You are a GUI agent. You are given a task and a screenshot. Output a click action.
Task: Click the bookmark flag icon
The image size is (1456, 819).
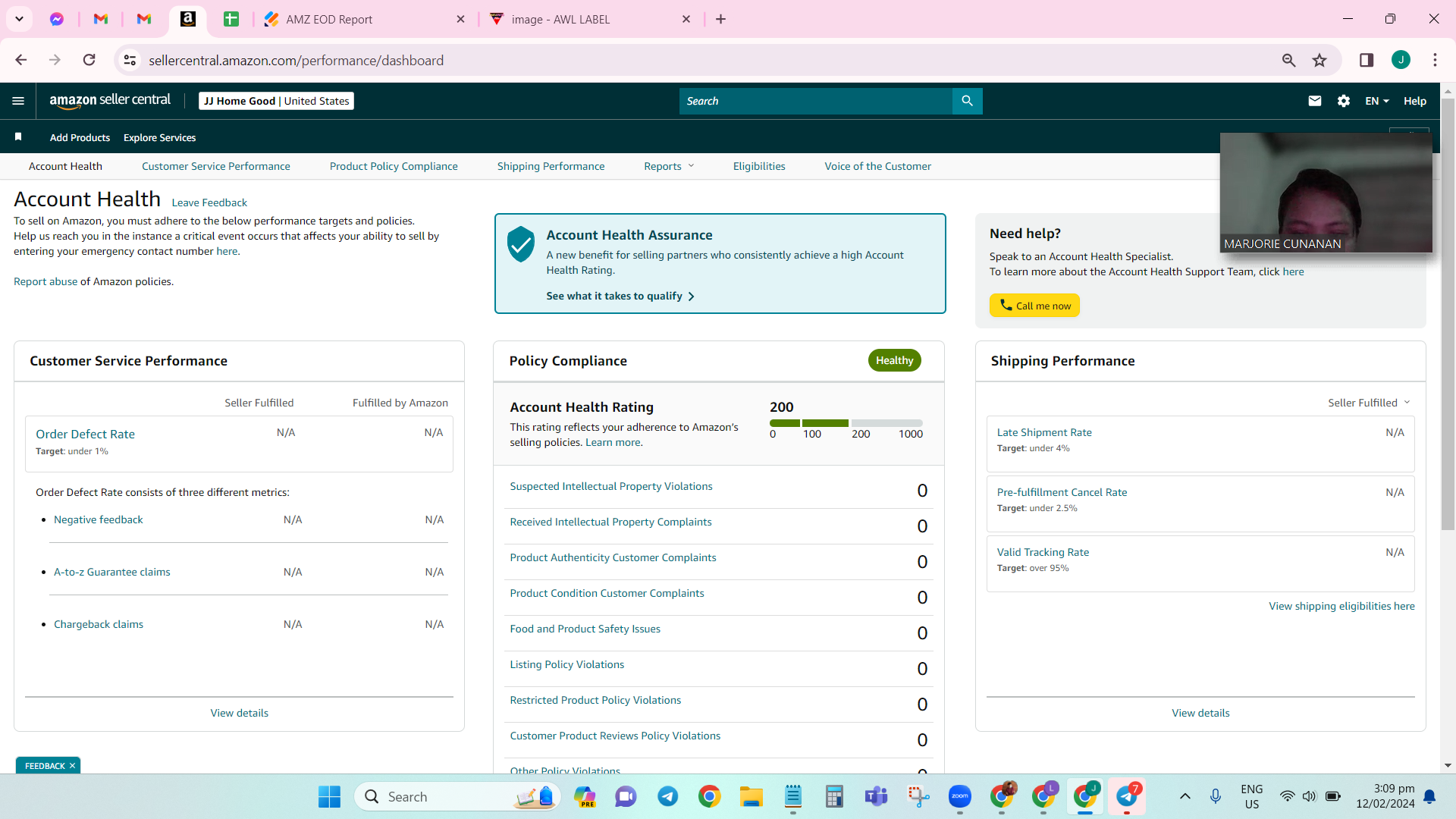[x=18, y=137]
